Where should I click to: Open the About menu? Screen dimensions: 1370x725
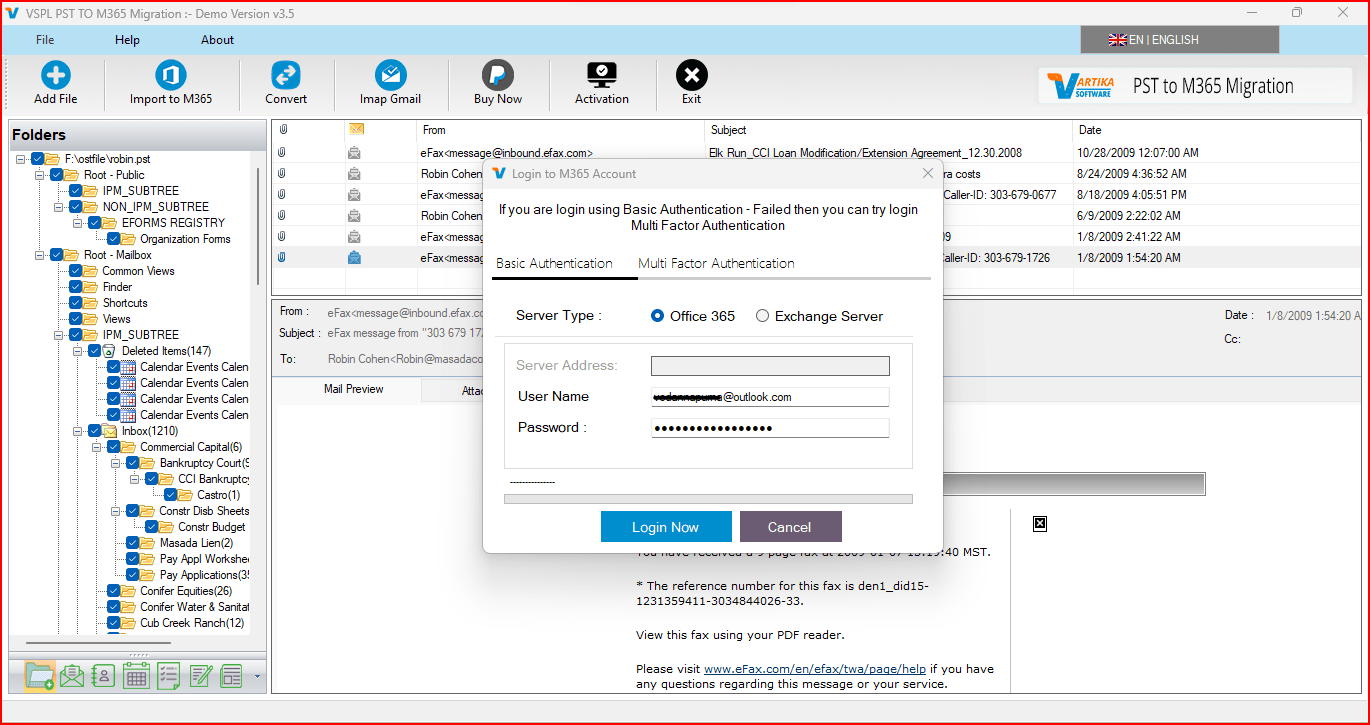pyautogui.click(x=217, y=40)
